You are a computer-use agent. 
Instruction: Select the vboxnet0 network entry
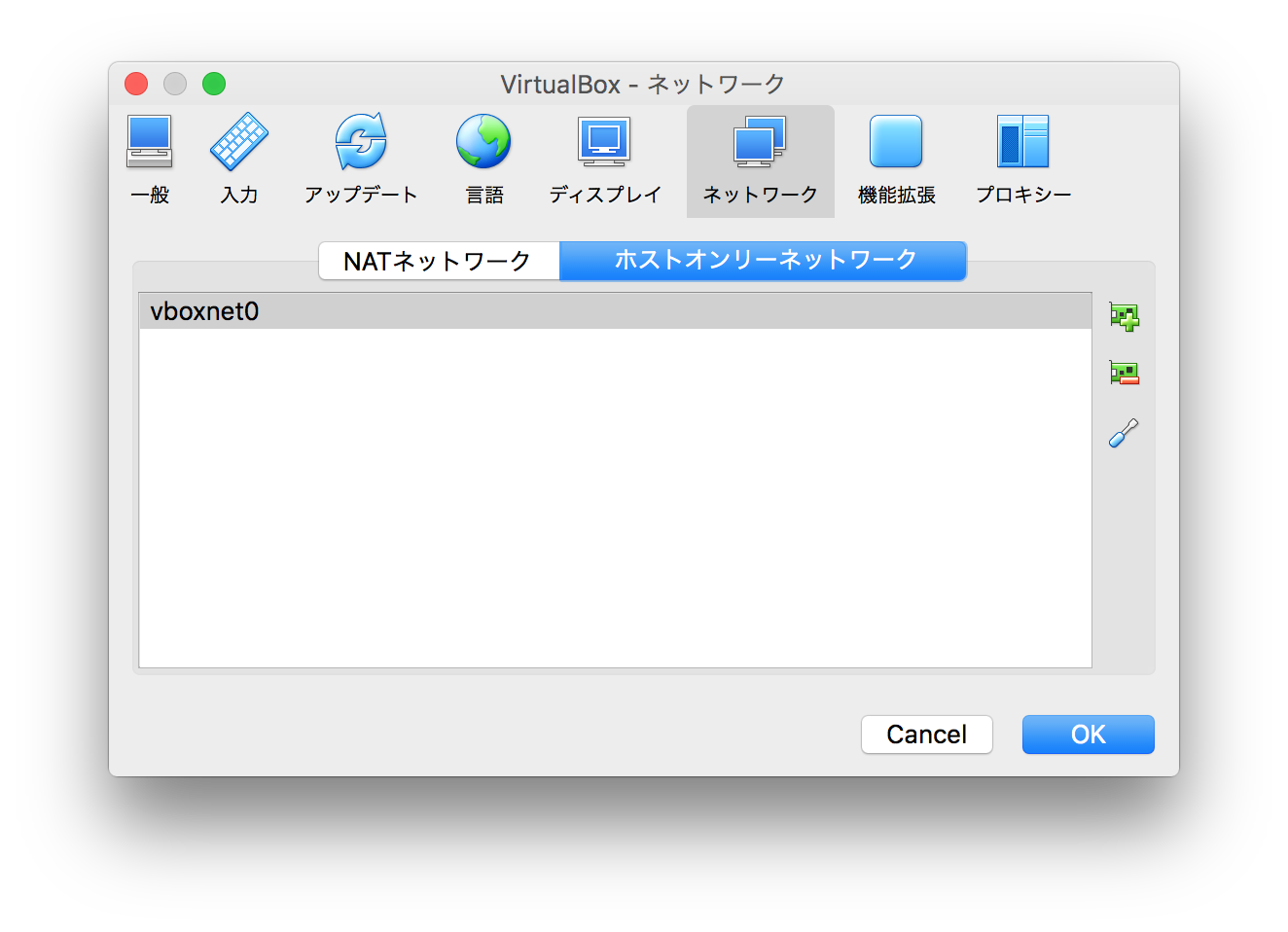[x=615, y=311]
